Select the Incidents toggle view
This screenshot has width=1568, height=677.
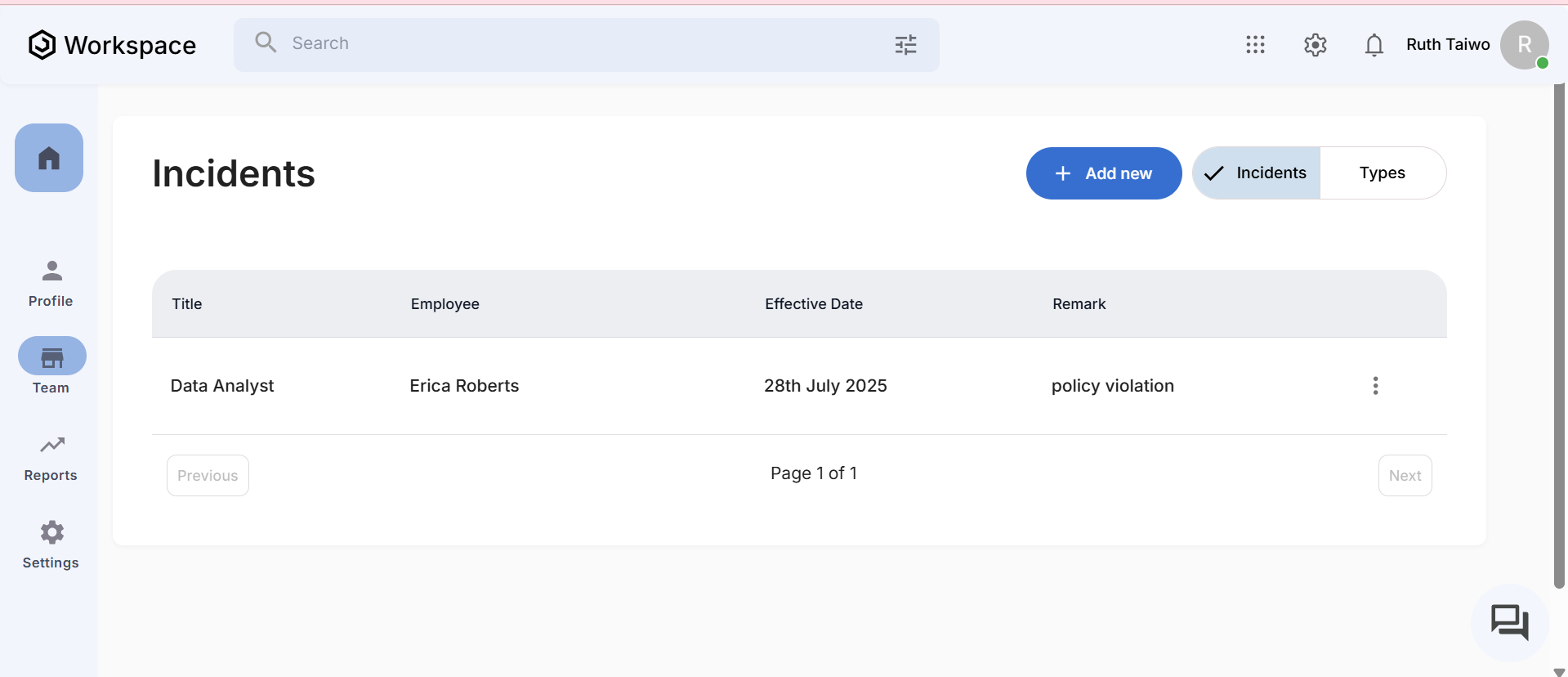(1257, 173)
